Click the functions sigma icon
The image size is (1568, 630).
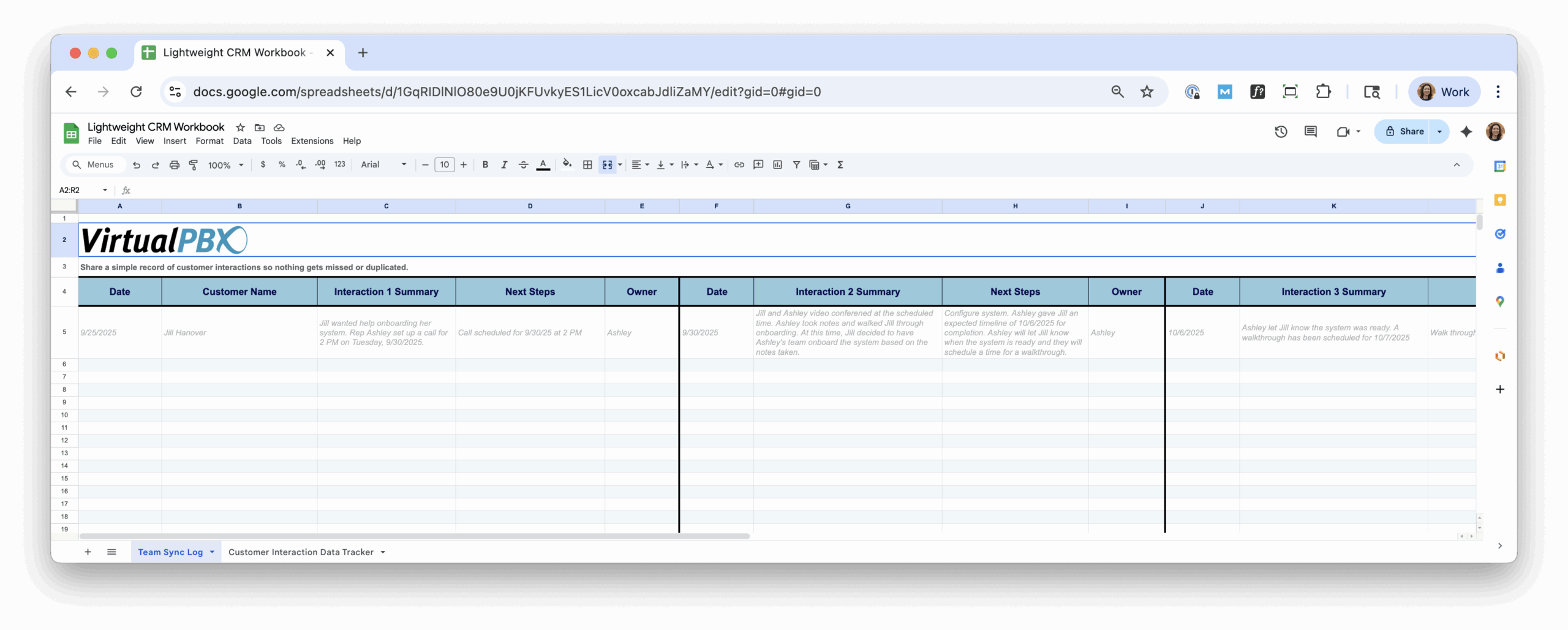coord(840,165)
